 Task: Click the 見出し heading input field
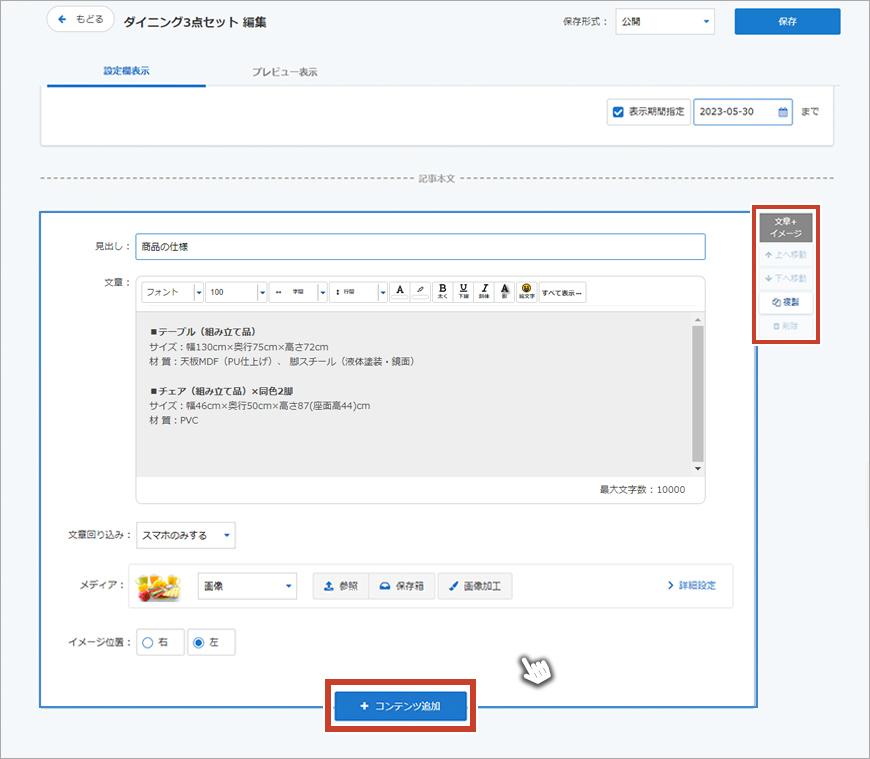click(x=420, y=246)
